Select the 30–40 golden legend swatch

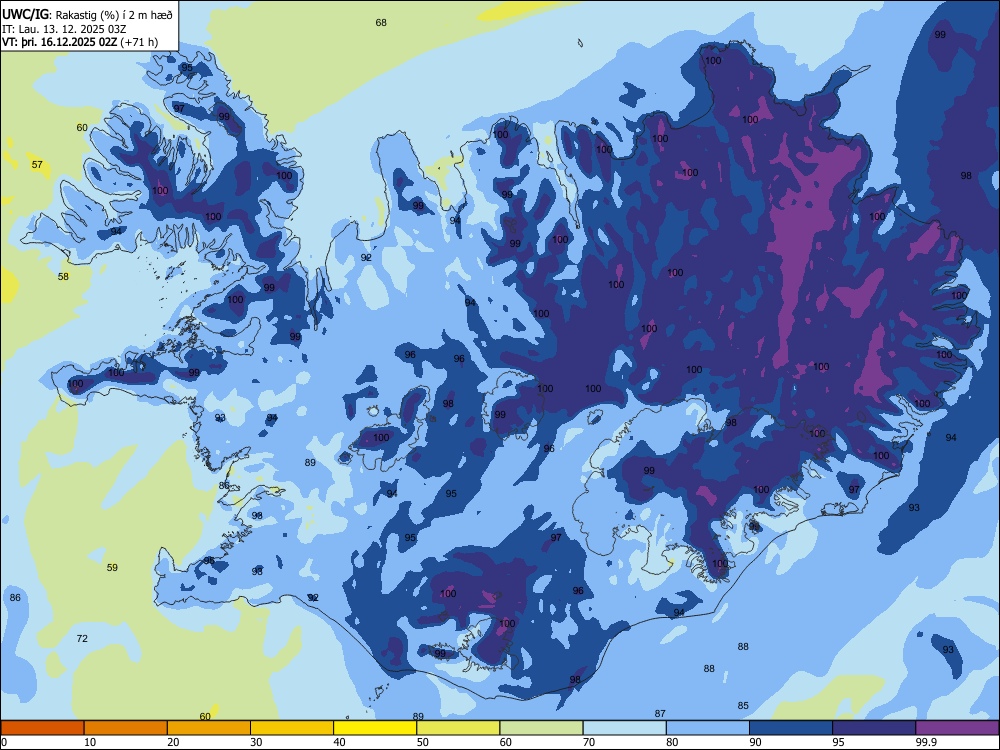click(x=292, y=728)
